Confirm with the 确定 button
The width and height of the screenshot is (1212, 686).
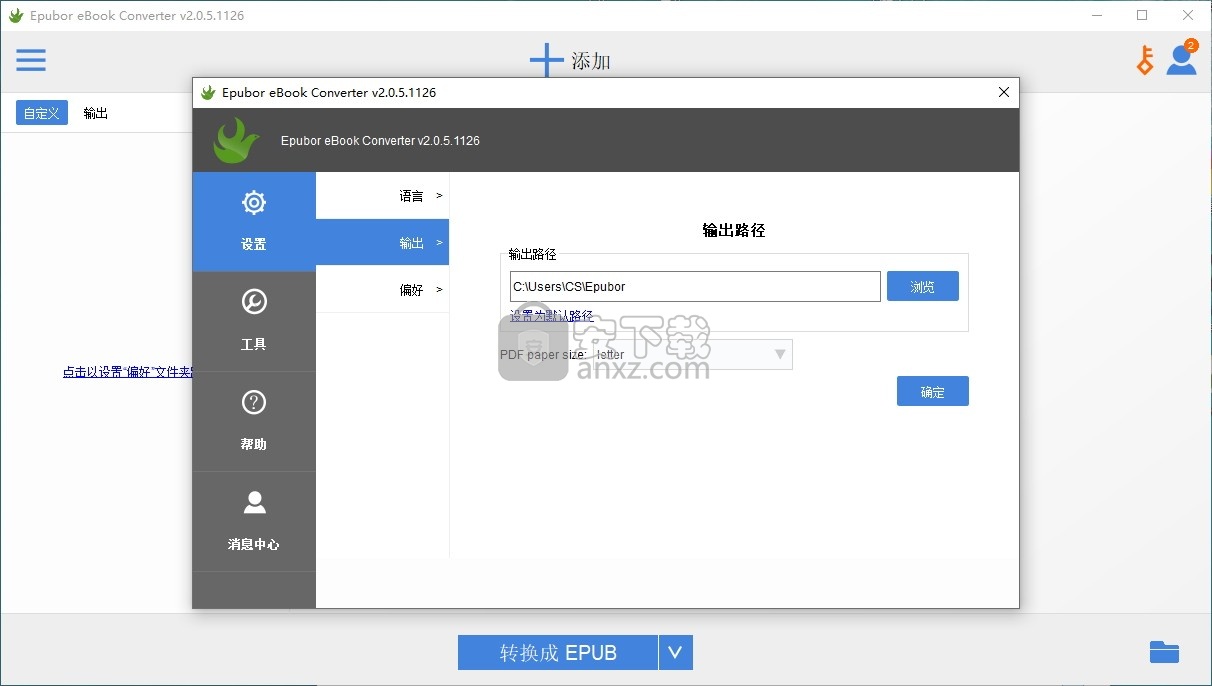pyautogui.click(x=933, y=391)
